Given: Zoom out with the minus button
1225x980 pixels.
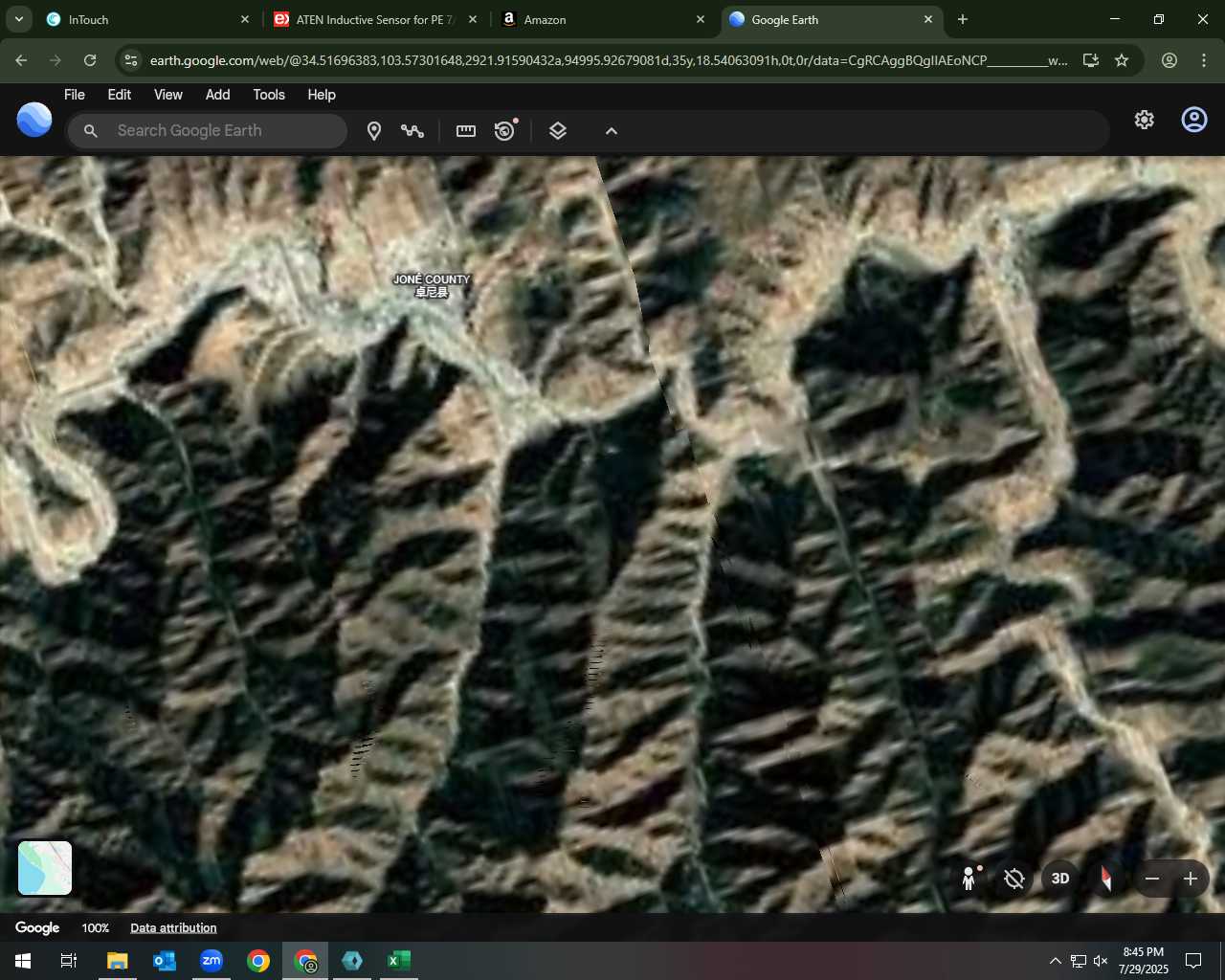Looking at the screenshot, I should pos(1152,879).
